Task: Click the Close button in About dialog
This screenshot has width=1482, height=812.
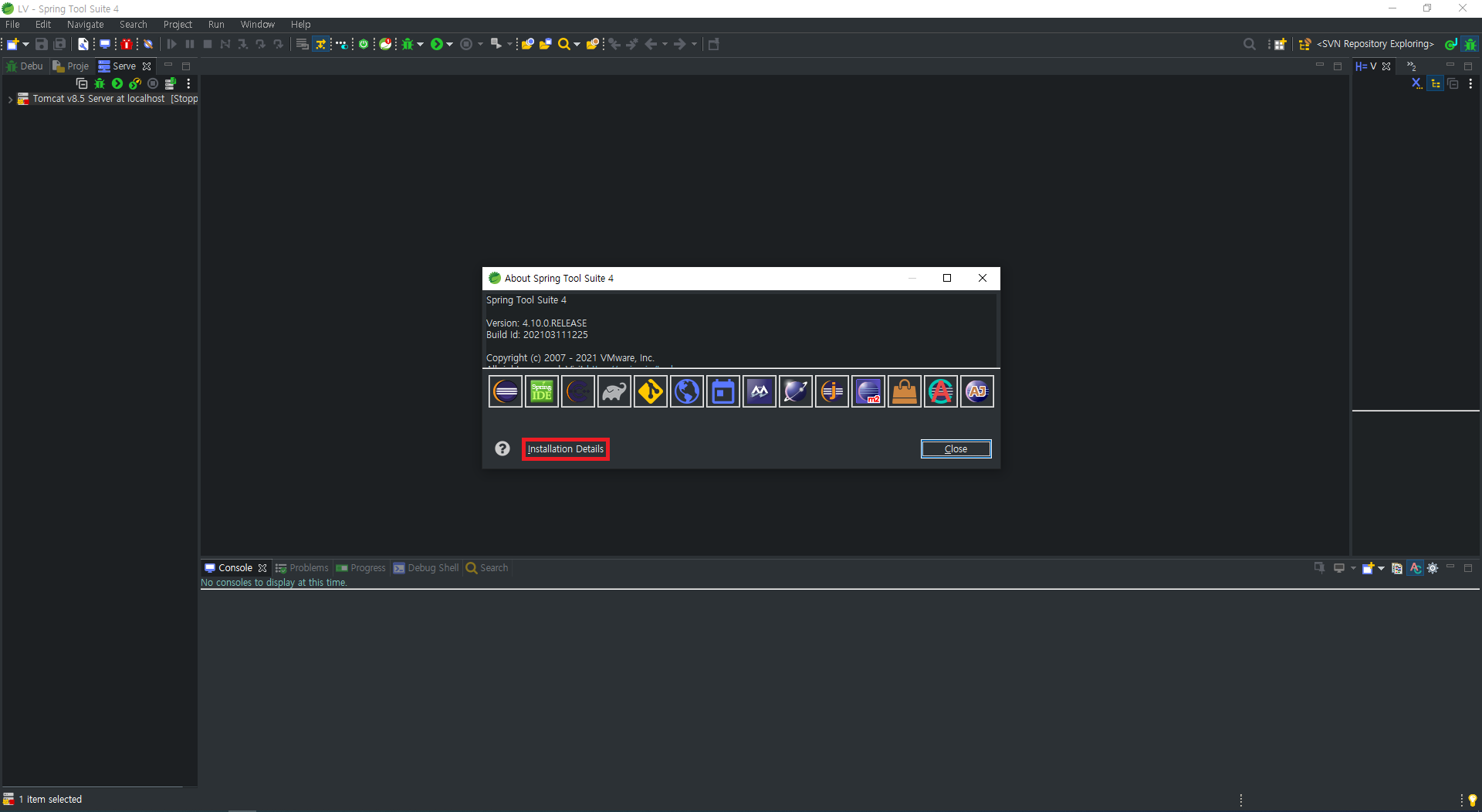Action: tap(956, 449)
